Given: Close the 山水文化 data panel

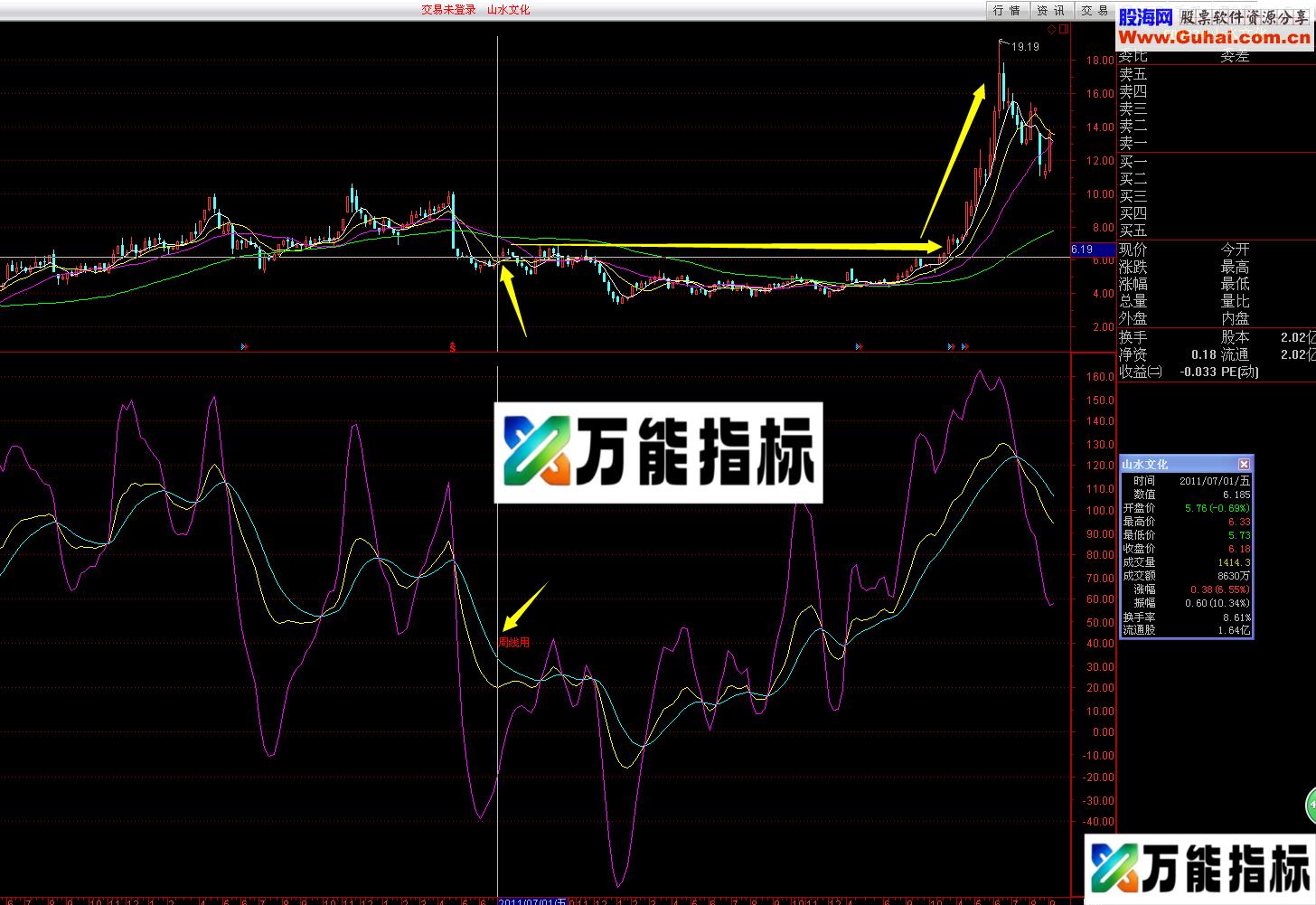Looking at the screenshot, I should pos(1245,464).
